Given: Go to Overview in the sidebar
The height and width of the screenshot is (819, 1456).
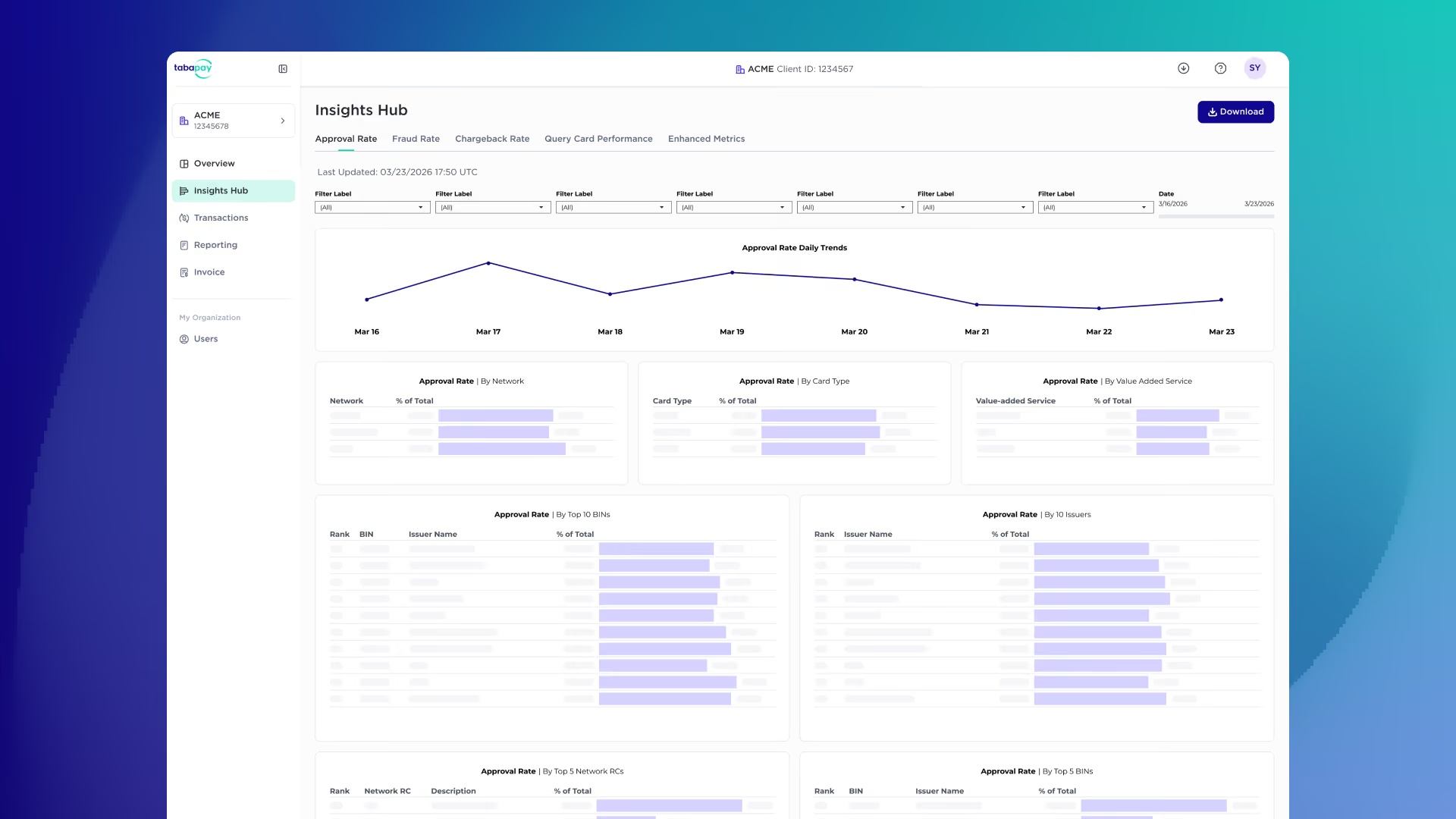Looking at the screenshot, I should point(234,164).
